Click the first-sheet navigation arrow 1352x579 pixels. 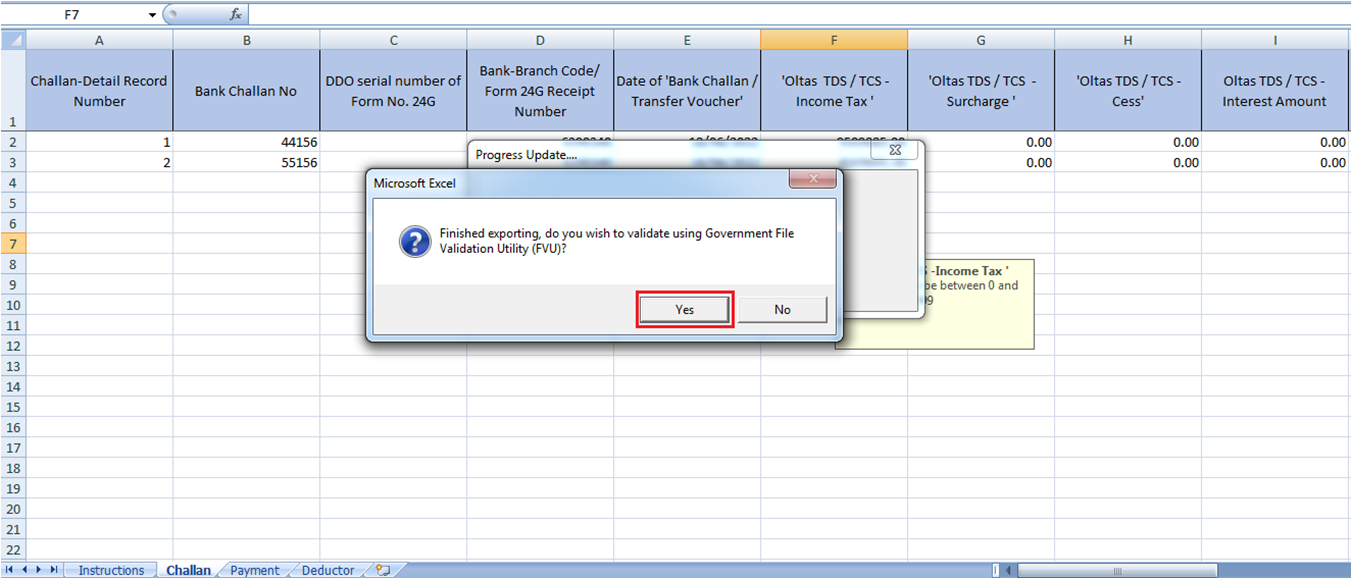coord(10,569)
